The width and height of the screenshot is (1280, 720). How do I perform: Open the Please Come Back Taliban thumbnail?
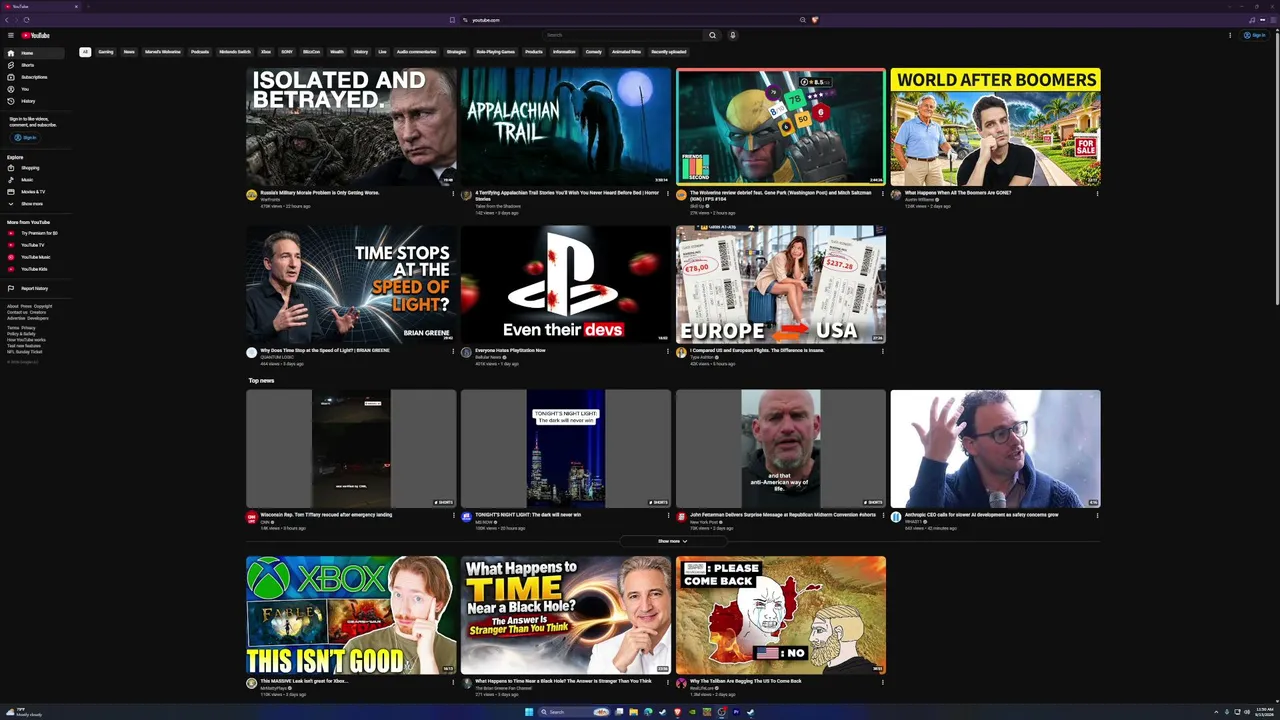click(780, 615)
